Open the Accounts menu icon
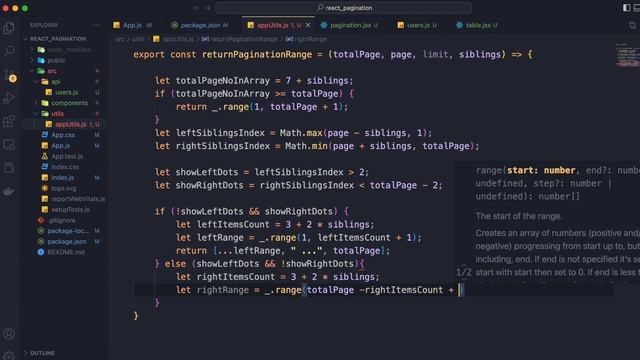The image size is (640, 360). coord(9,334)
